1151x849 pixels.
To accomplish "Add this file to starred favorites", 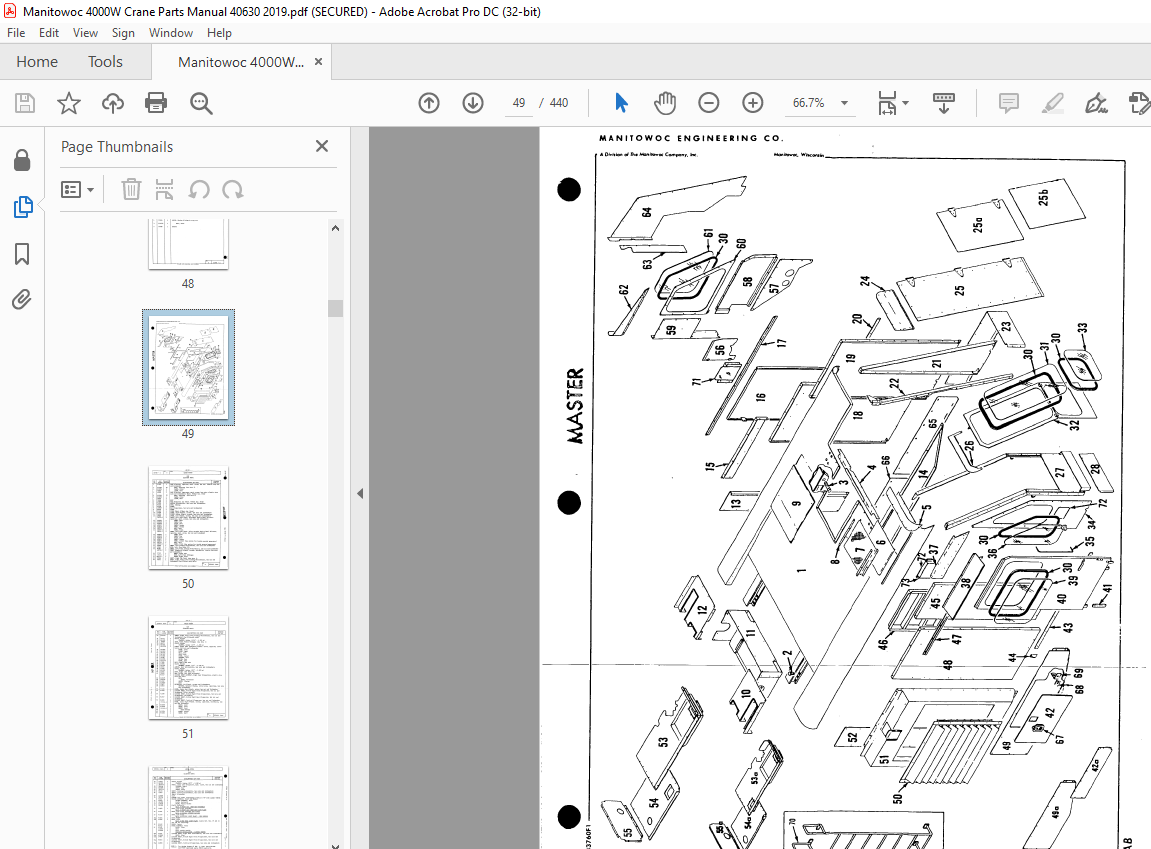I will pos(69,103).
